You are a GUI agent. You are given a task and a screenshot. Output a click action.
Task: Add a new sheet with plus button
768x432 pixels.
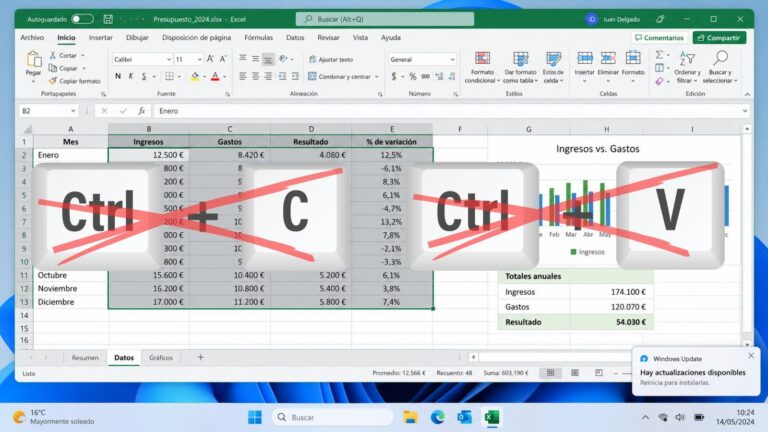point(200,358)
